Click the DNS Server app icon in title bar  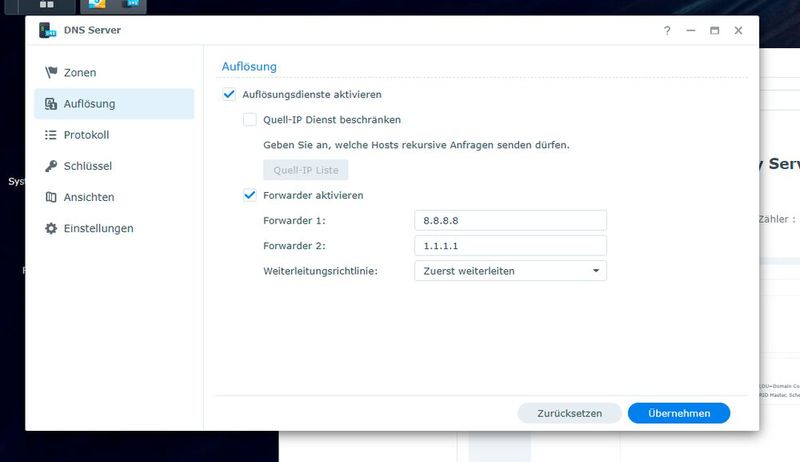(47, 30)
